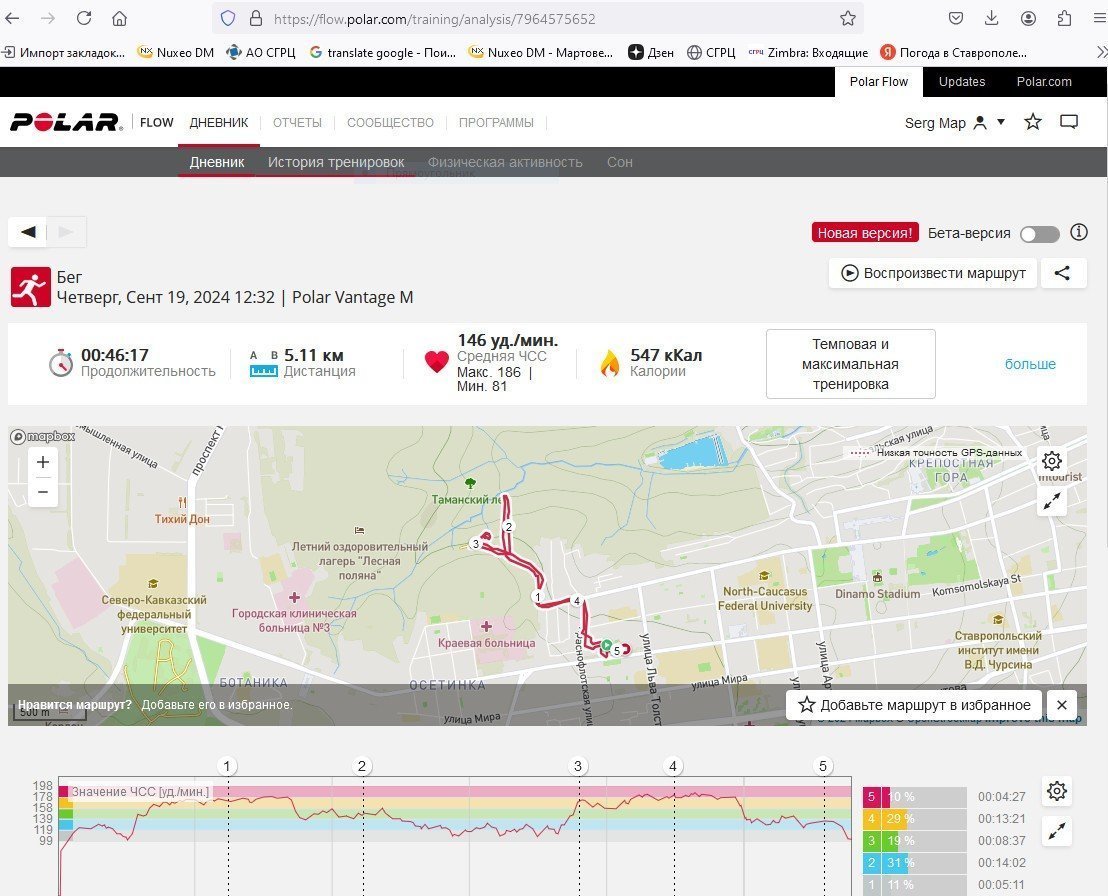Go to next training with right arrow
Image resolution: width=1108 pixels, height=896 pixels.
[66, 232]
